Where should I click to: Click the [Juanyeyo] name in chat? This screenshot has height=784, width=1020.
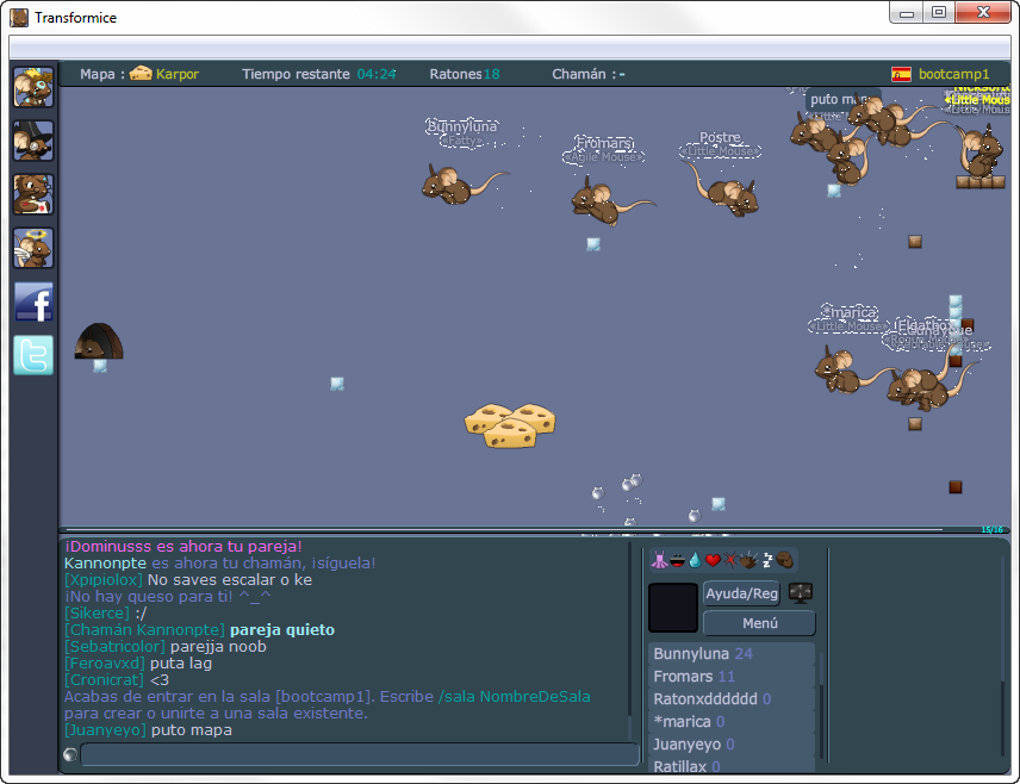(105, 730)
